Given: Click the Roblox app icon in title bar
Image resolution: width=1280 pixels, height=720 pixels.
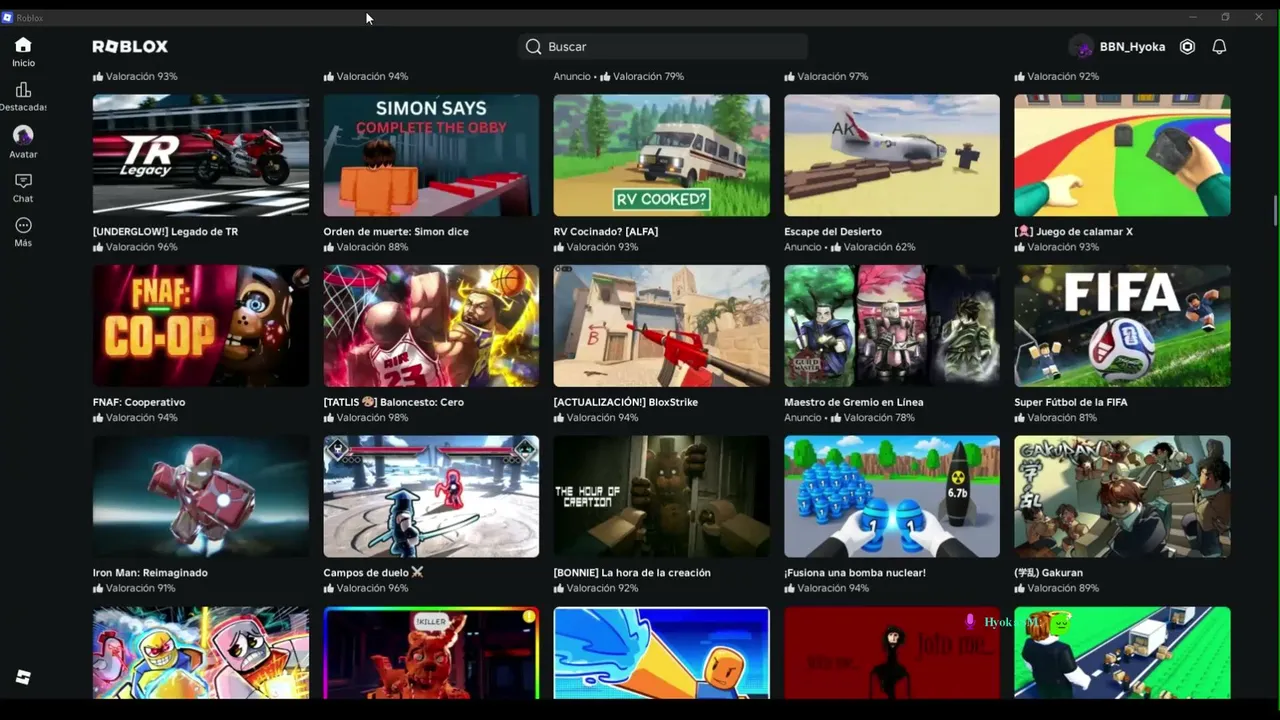Looking at the screenshot, I should (x=7, y=17).
